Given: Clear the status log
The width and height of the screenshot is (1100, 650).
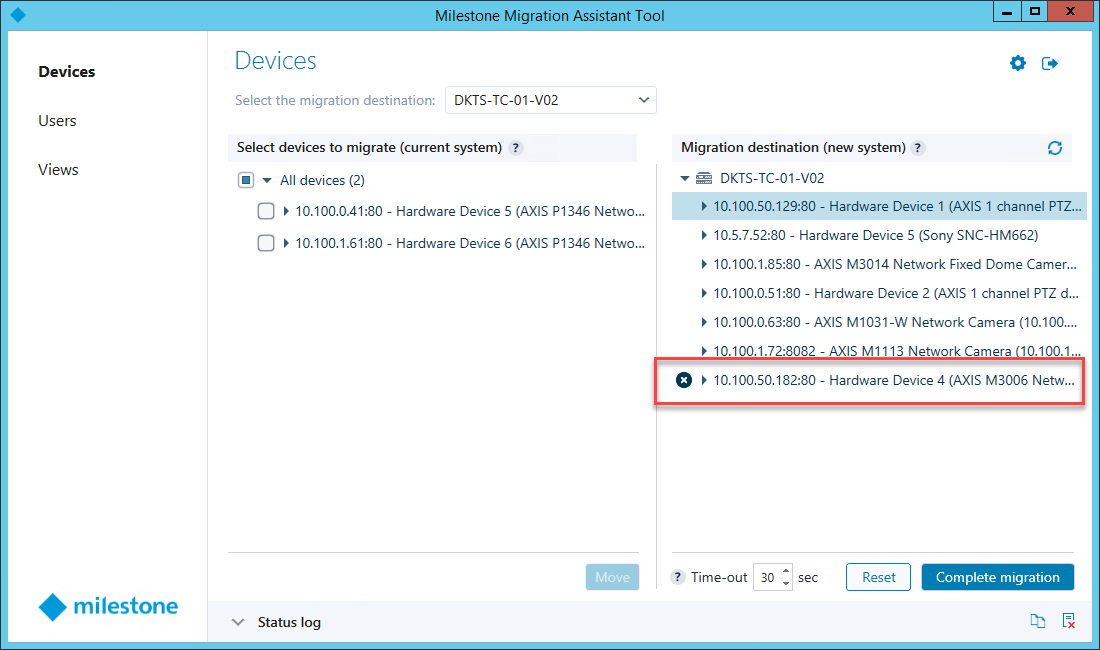Looking at the screenshot, I should click(x=1069, y=622).
